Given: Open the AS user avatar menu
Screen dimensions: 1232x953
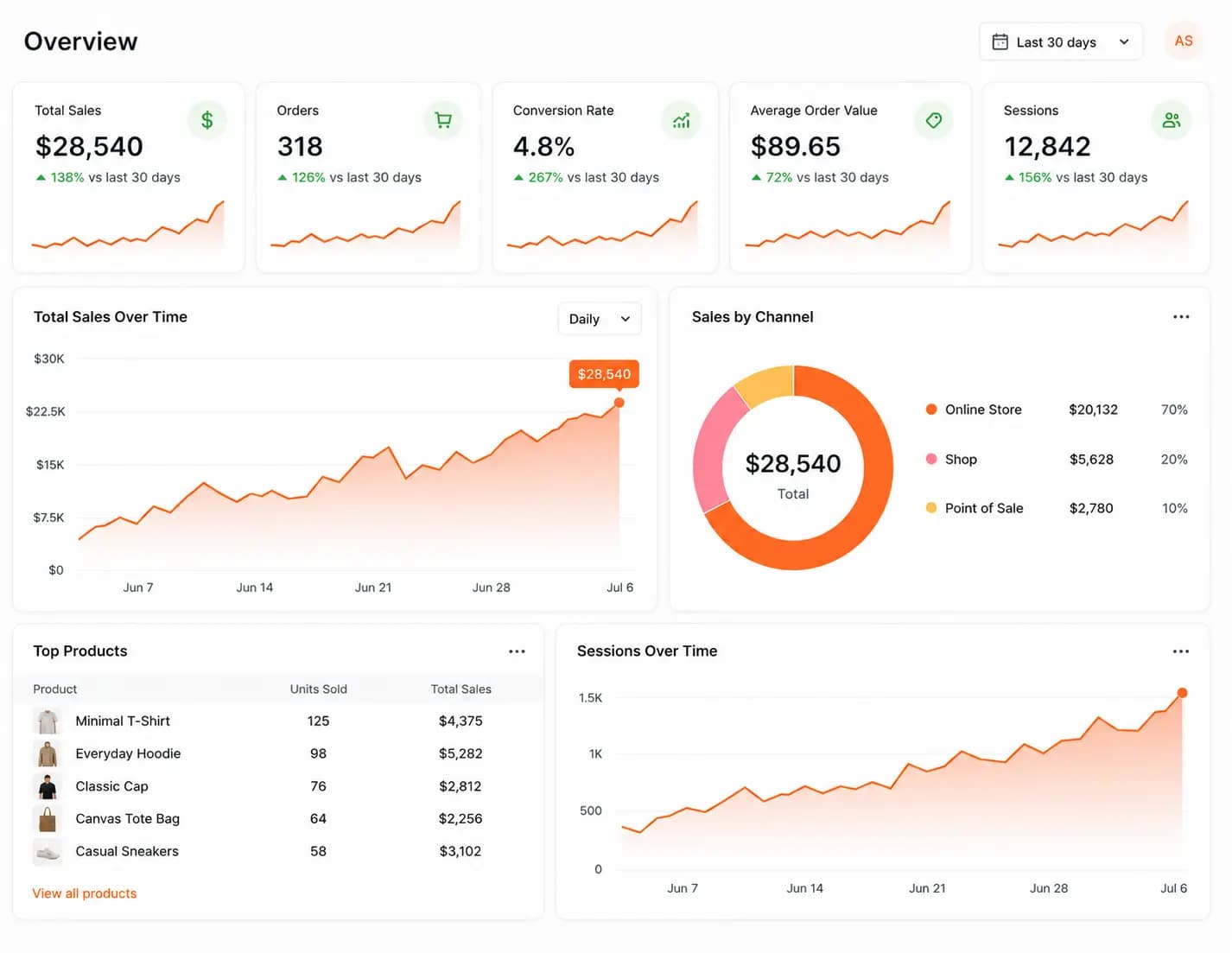Looking at the screenshot, I should pos(1184,41).
